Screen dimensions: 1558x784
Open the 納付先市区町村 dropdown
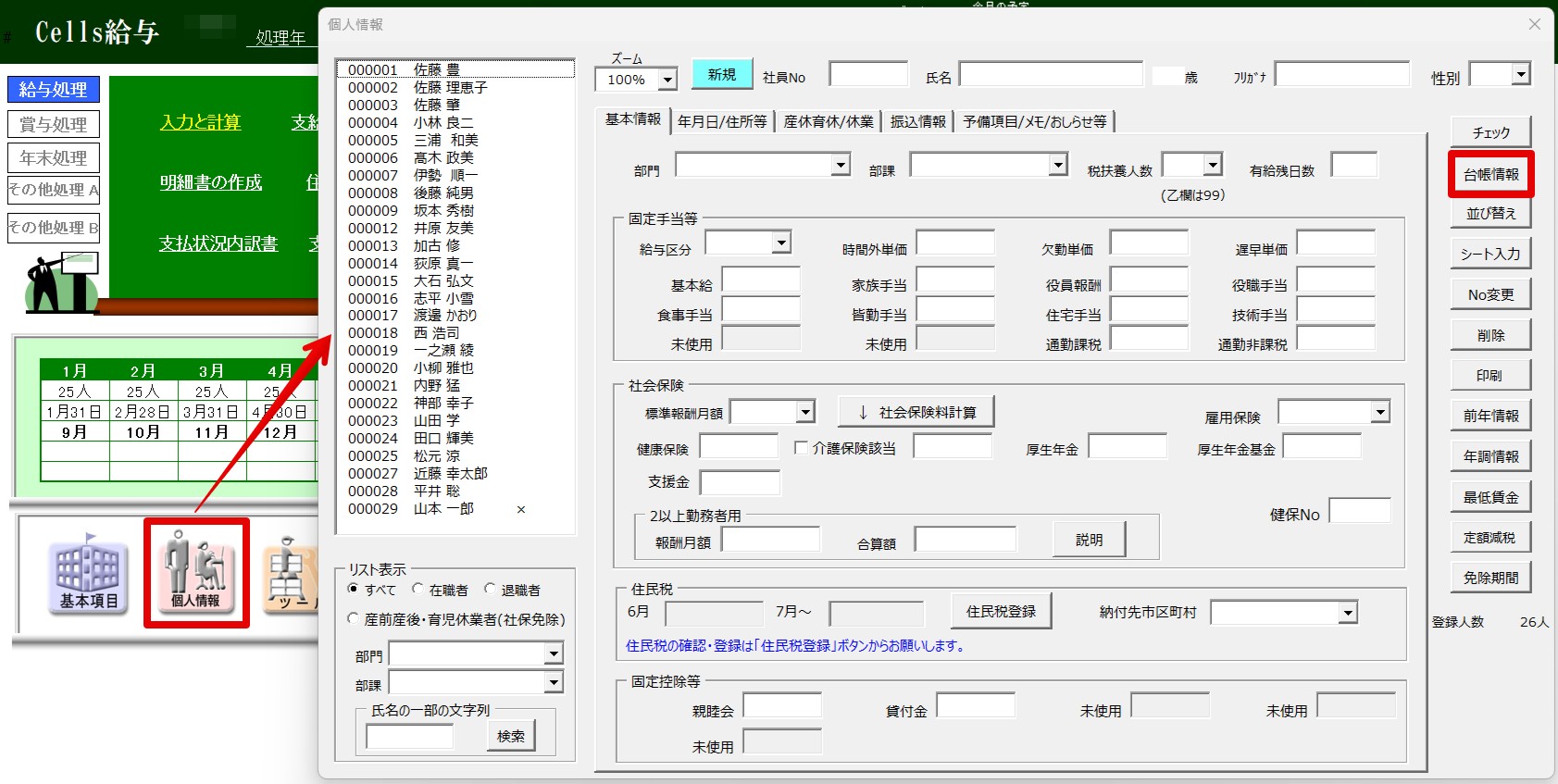(1348, 612)
